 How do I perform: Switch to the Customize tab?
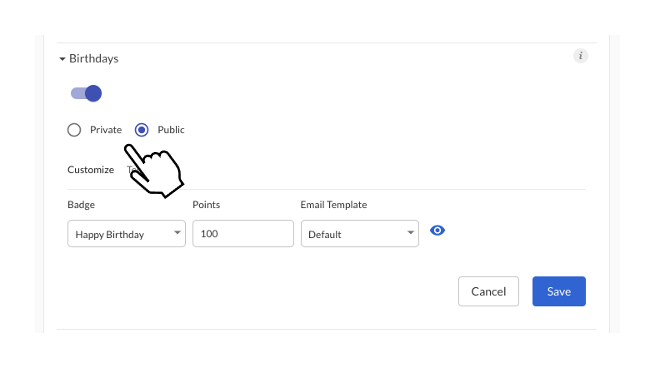coord(90,170)
